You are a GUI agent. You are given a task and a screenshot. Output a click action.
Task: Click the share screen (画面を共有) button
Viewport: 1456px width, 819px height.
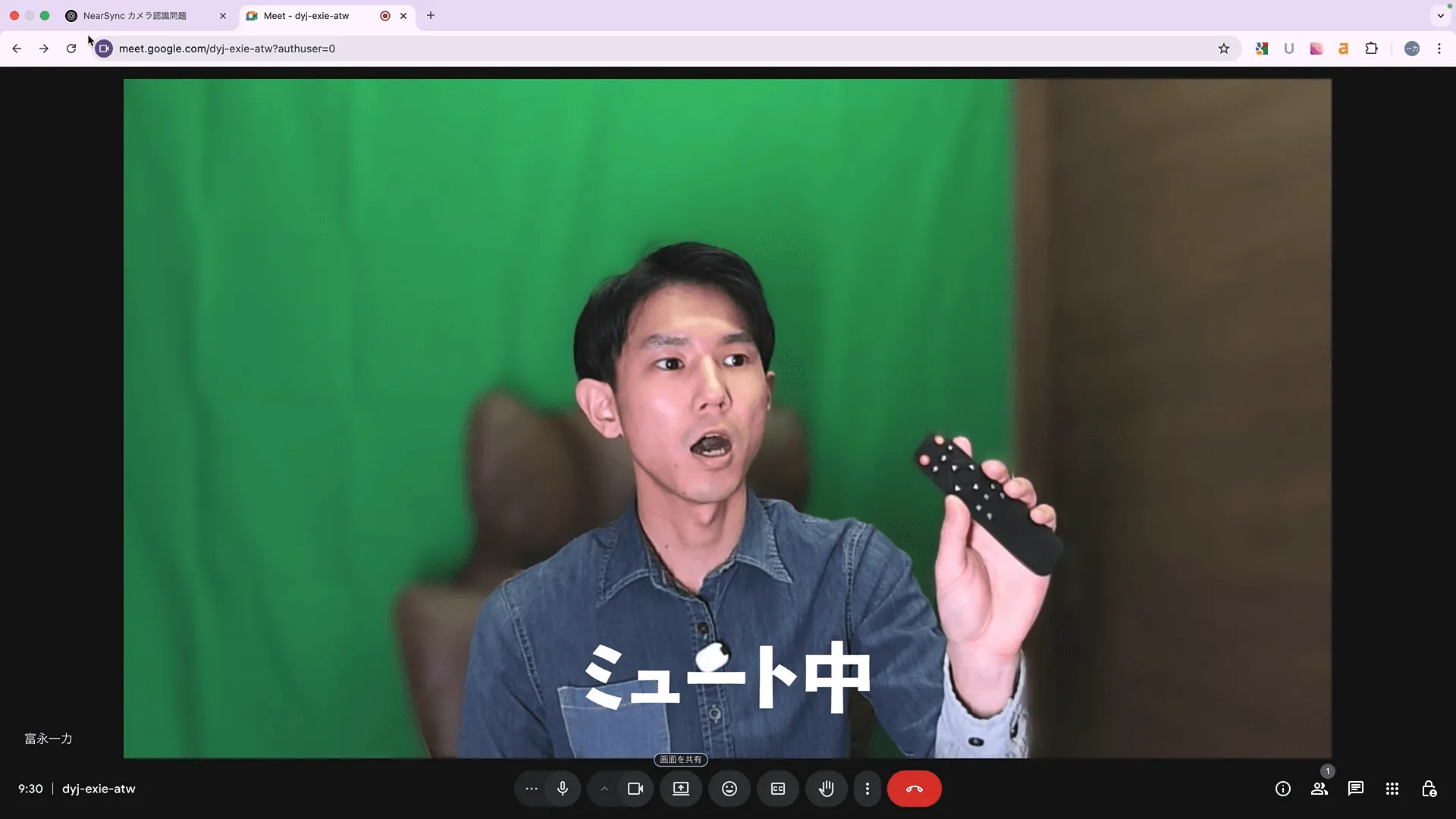pyautogui.click(x=681, y=789)
